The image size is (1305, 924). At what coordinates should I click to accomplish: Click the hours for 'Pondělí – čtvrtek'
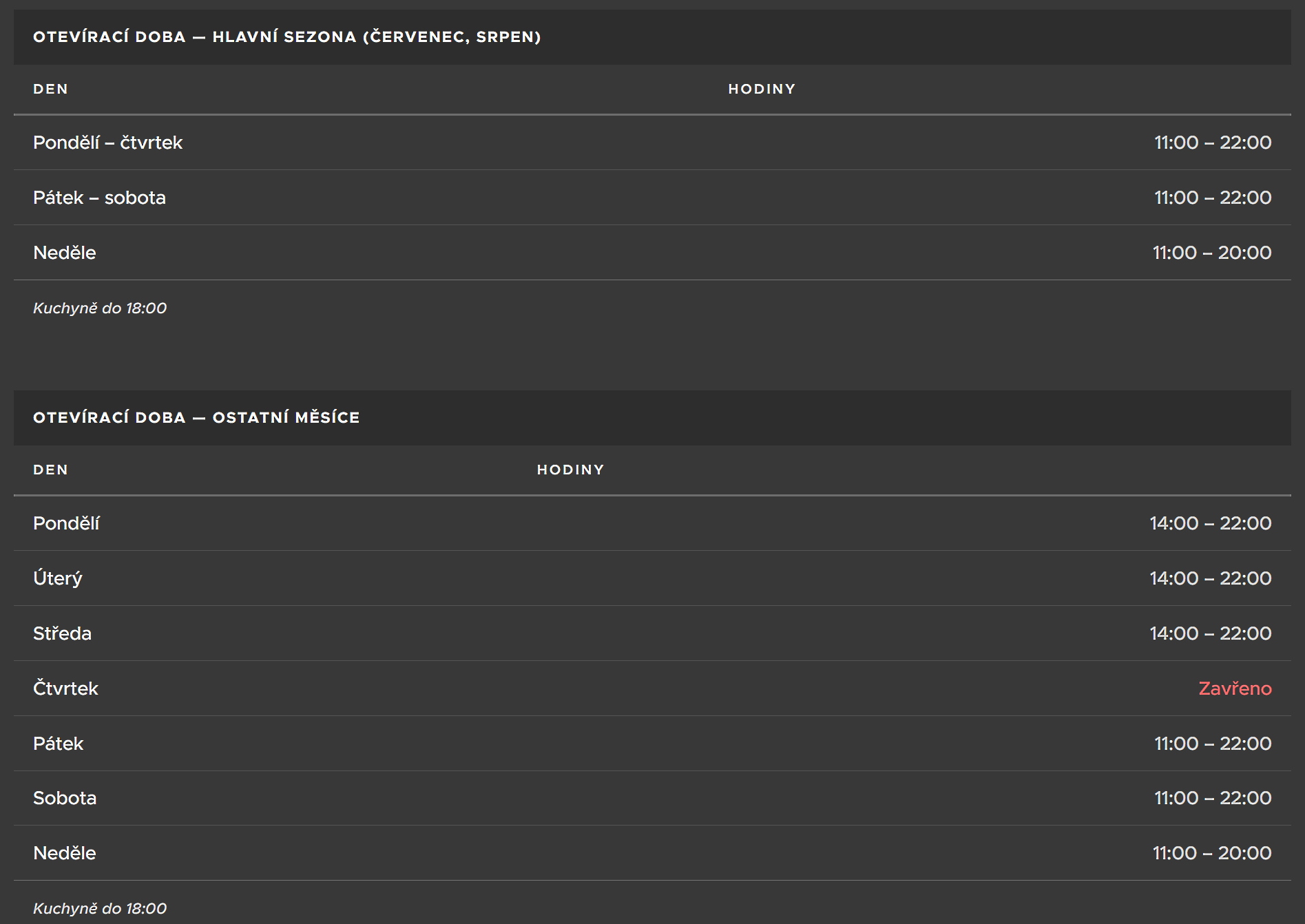[1212, 143]
